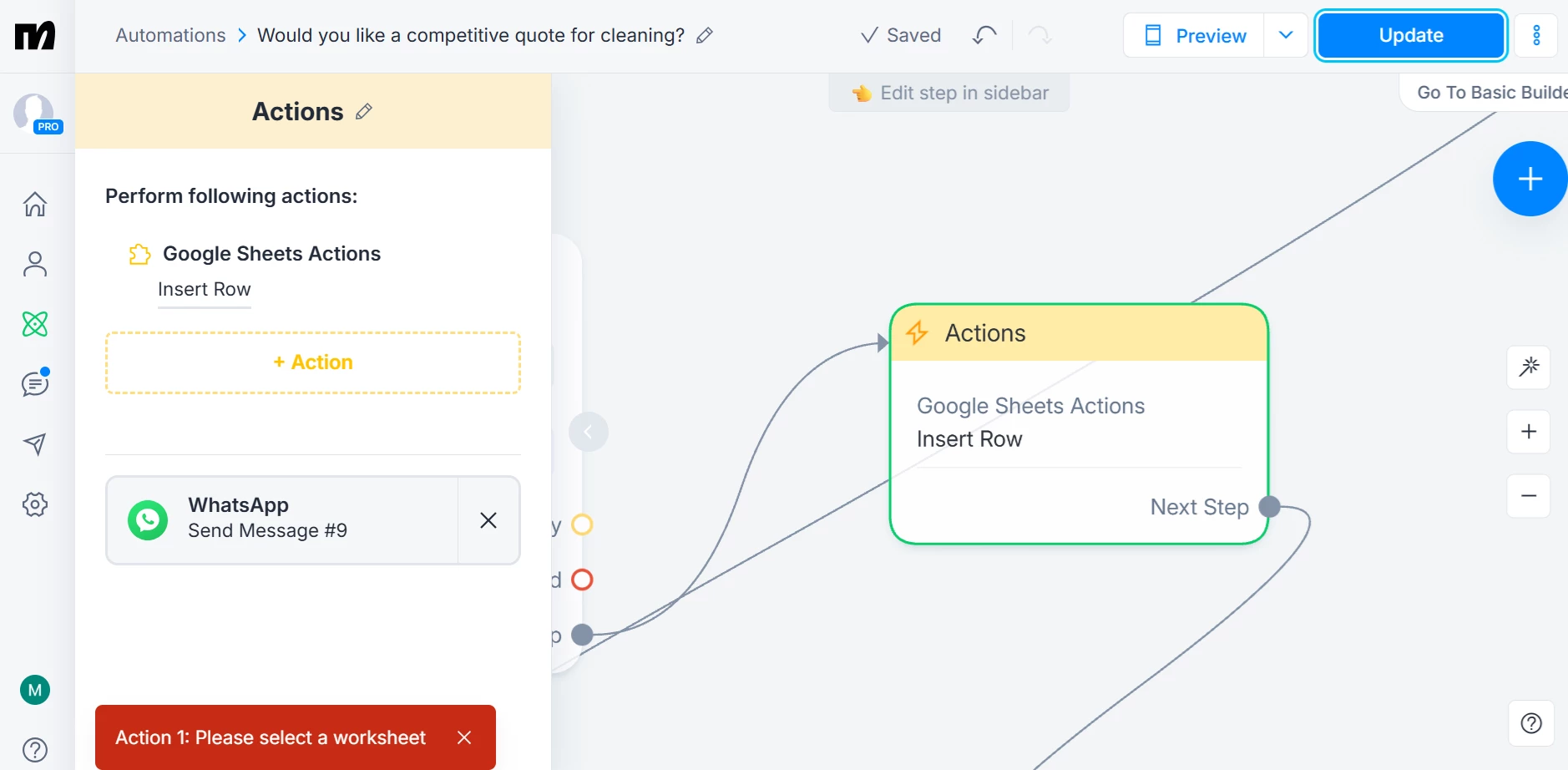
Task: Remove WhatsApp Send Message #9 connection
Action: (x=488, y=520)
